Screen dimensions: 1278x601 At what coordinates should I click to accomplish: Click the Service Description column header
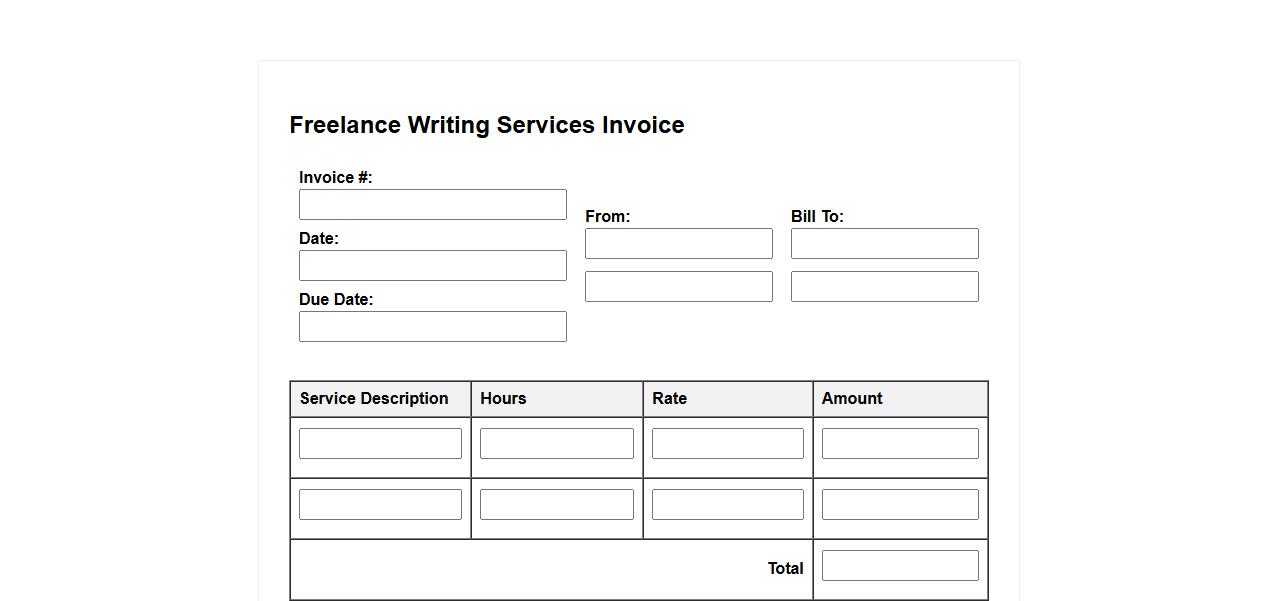click(374, 399)
